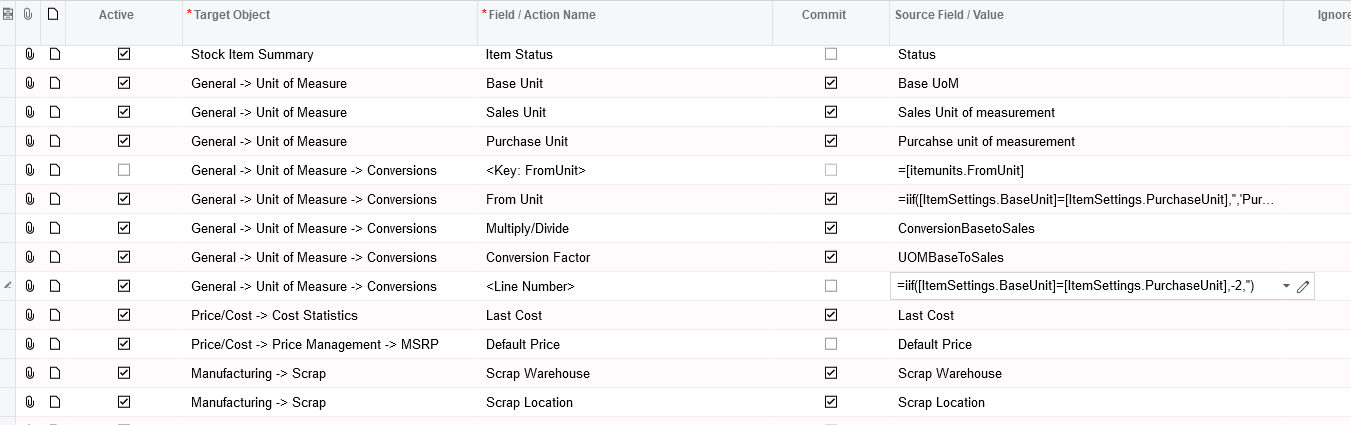Screen dimensions: 1351x425
Task: Click the header notes document column icon
Action: 53,15
